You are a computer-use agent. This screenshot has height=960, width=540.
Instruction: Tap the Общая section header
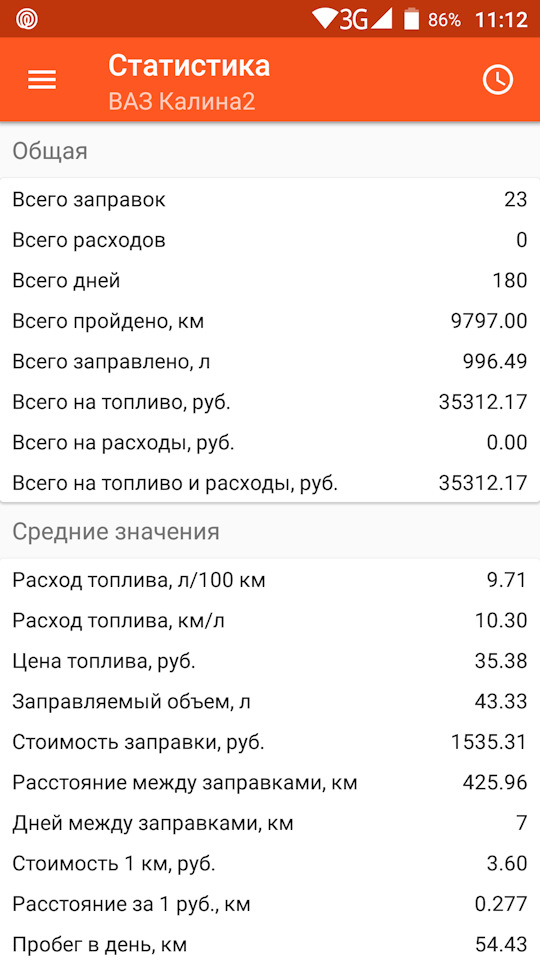coord(50,151)
